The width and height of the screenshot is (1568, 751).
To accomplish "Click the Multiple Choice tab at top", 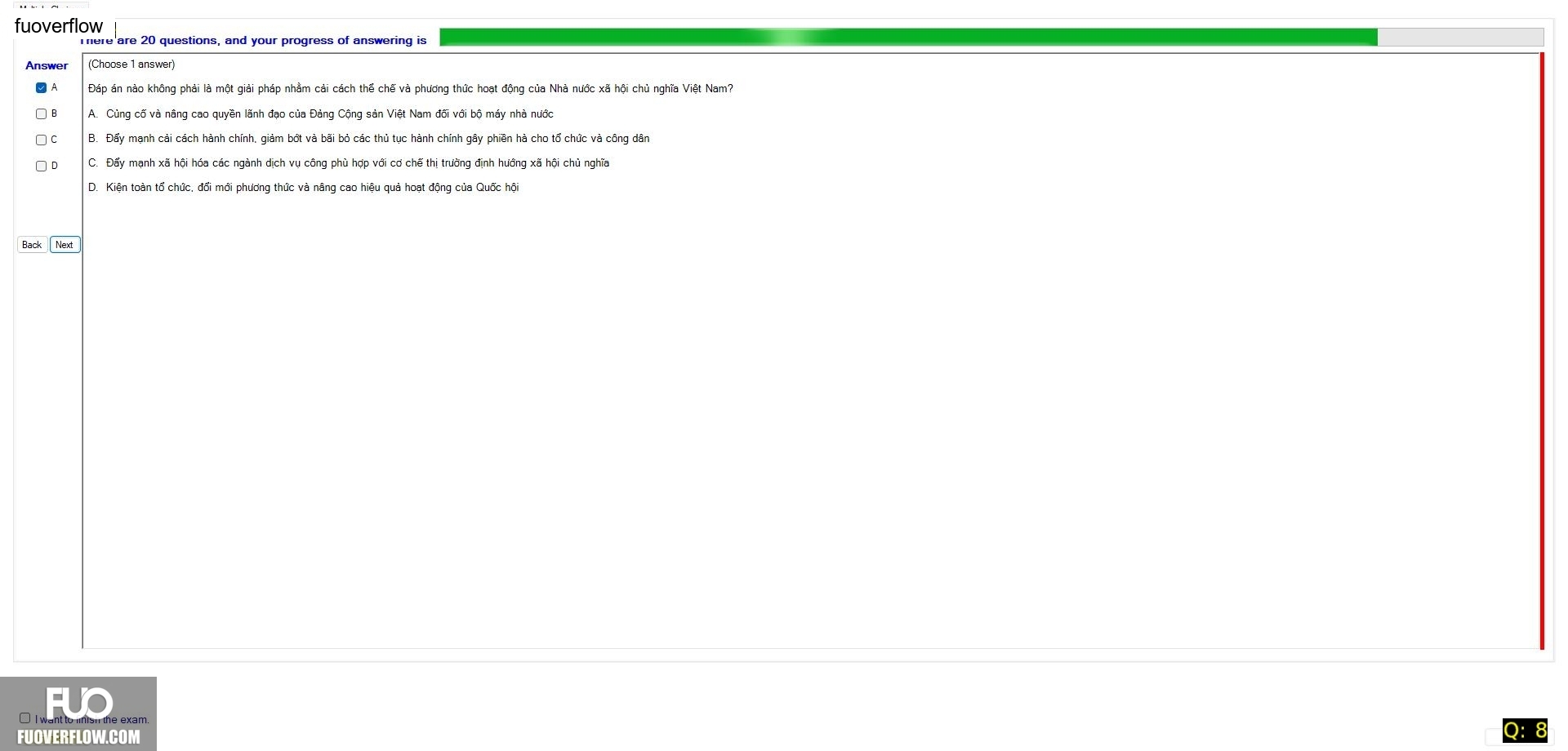I will click(x=51, y=6).
